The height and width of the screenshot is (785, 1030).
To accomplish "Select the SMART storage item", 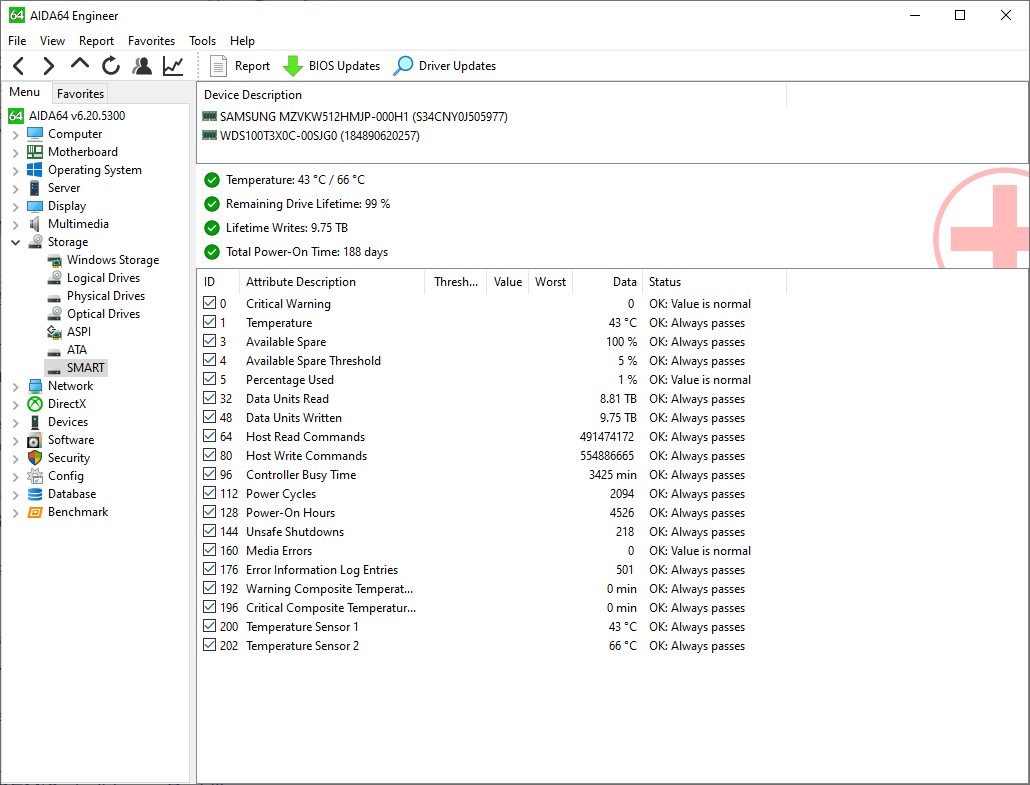I will [76, 368].
